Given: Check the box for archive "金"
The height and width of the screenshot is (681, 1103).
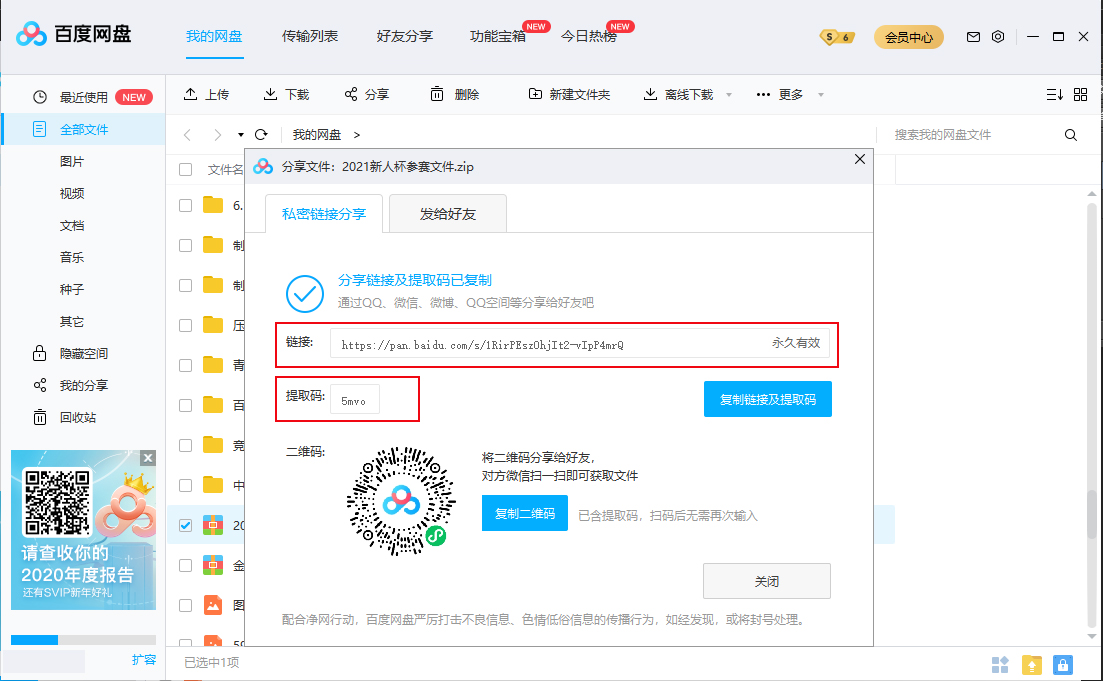Looking at the screenshot, I should [x=186, y=565].
